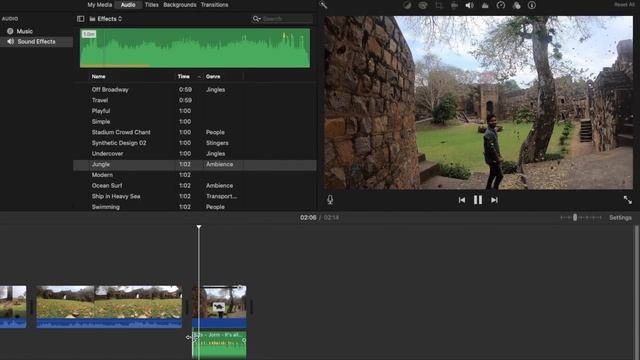This screenshot has height=360, width=640.
Task: Click the timeline playhead marker
Action: pos(199,227)
